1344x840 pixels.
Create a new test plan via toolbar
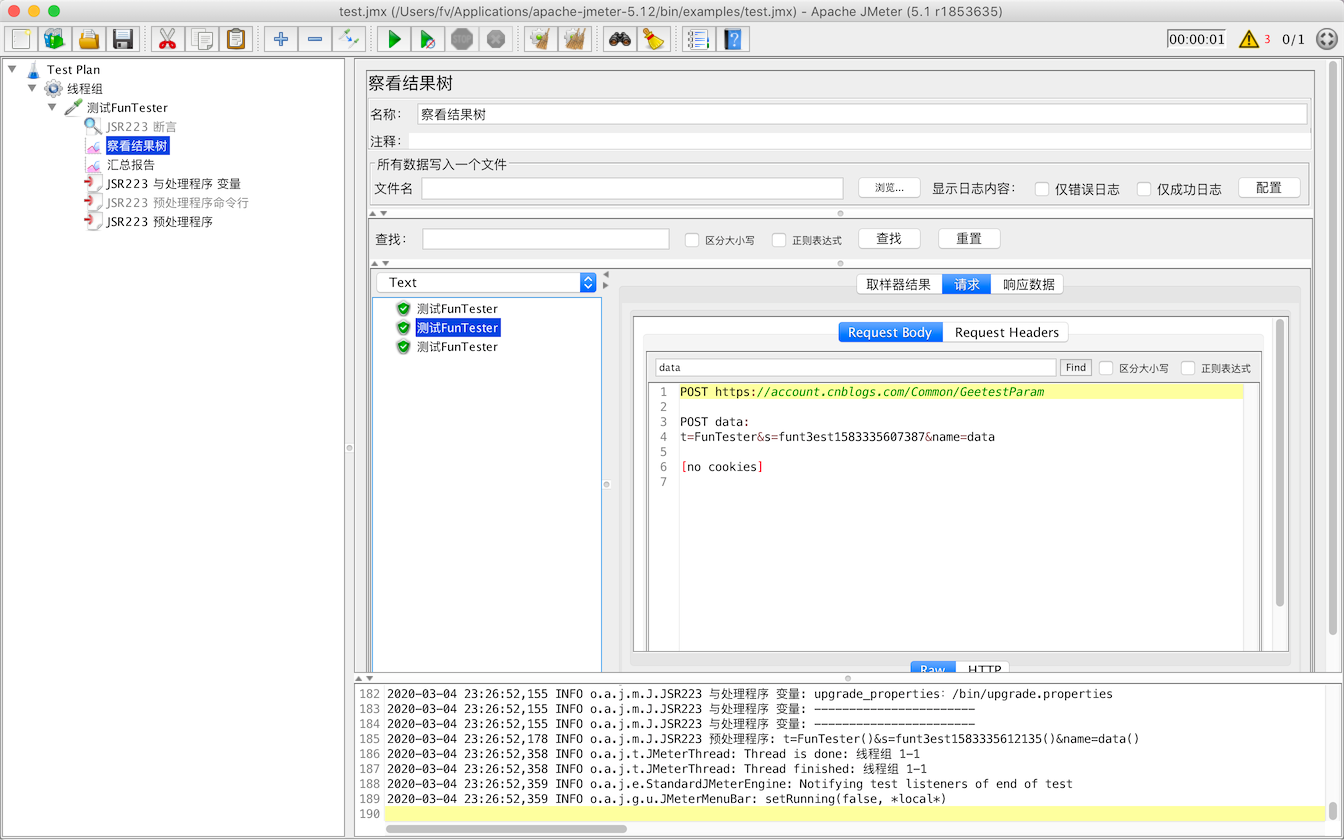coord(21,39)
